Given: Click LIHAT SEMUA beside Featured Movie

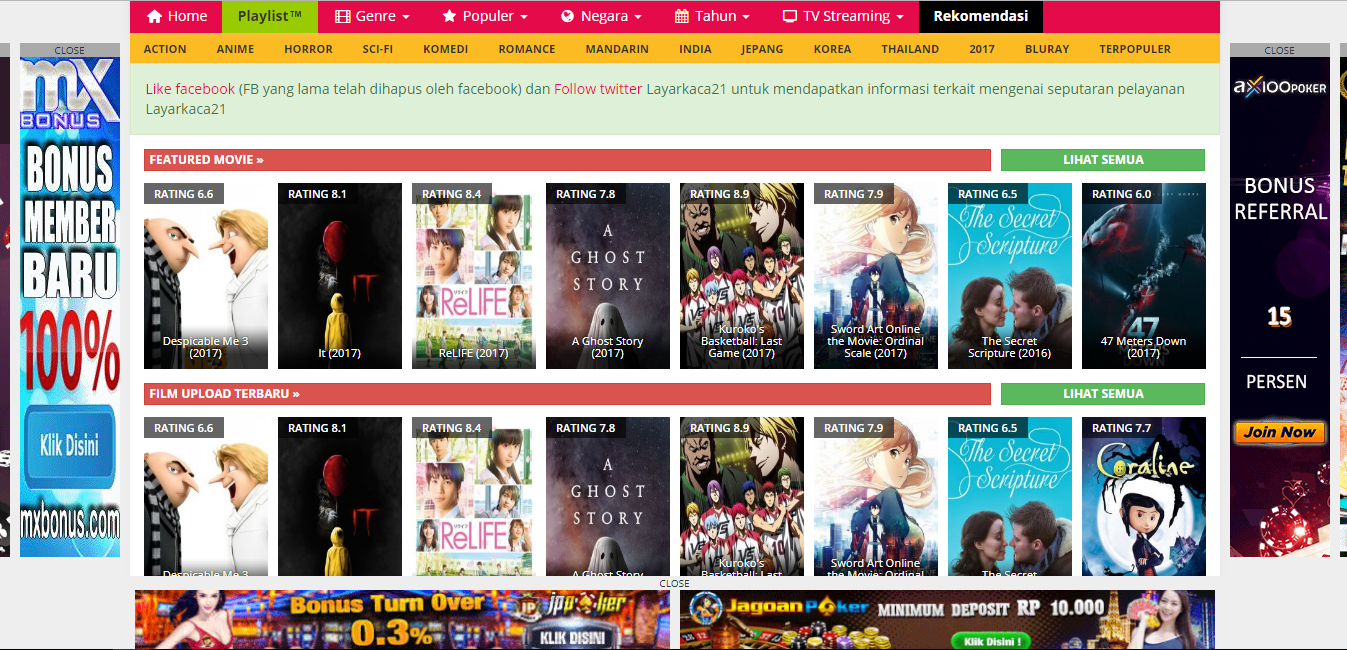Looking at the screenshot, I should coord(1103,160).
